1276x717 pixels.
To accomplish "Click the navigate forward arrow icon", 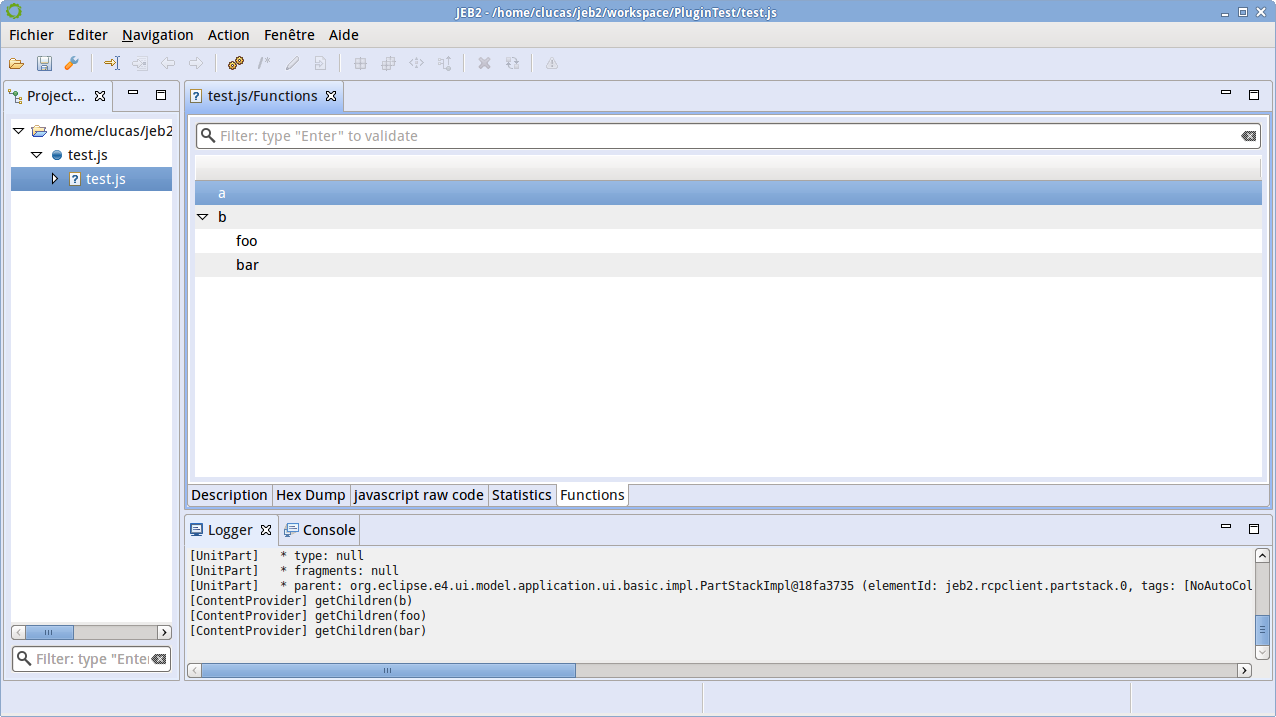I will [x=196, y=63].
